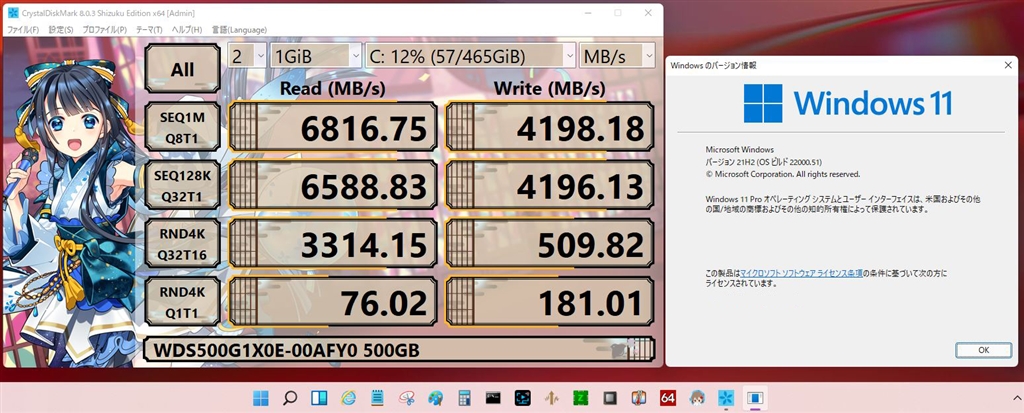Open the Windows Start menu

click(x=261, y=397)
